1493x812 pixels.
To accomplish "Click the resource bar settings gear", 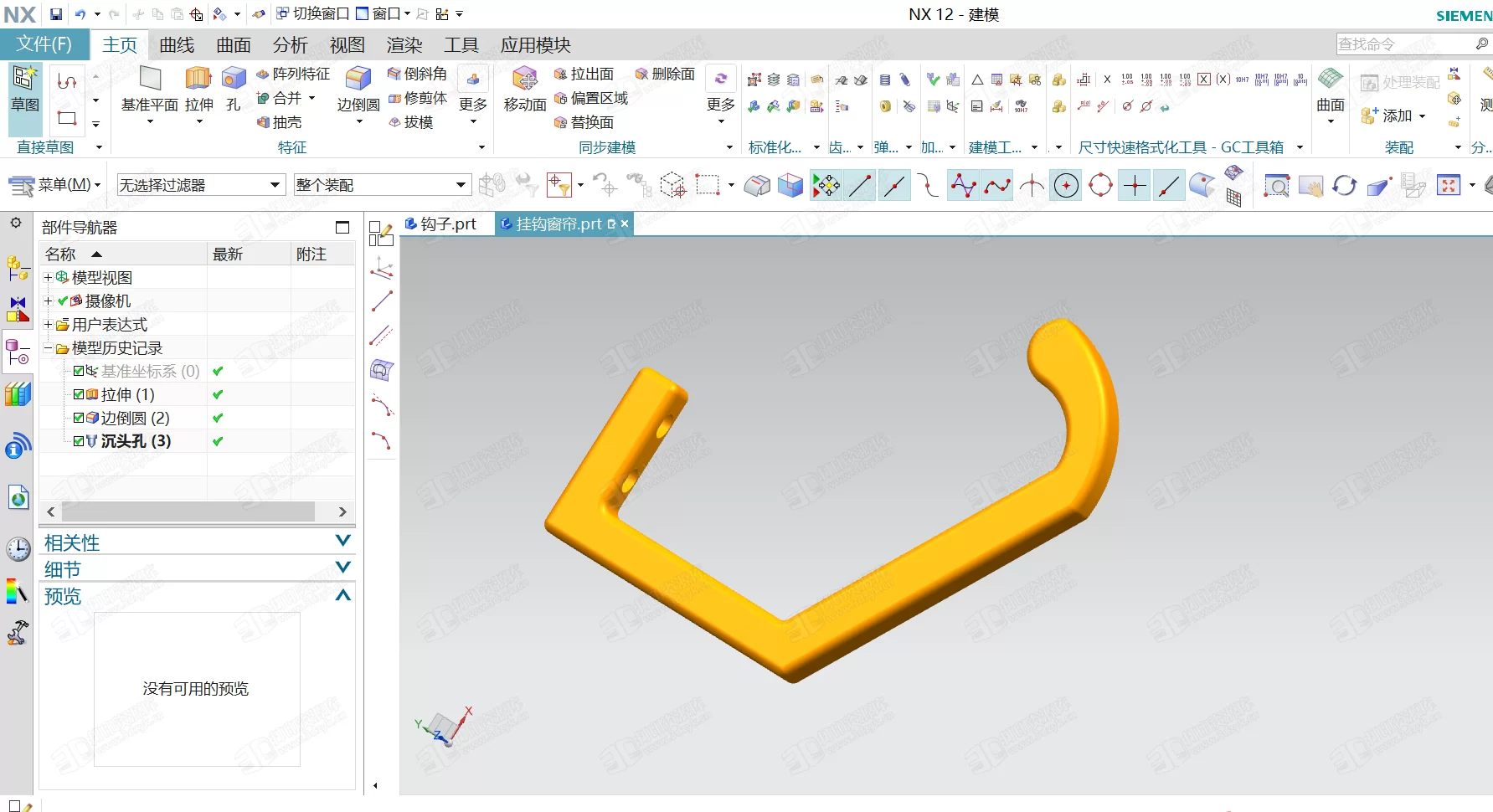I will point(16,223).
